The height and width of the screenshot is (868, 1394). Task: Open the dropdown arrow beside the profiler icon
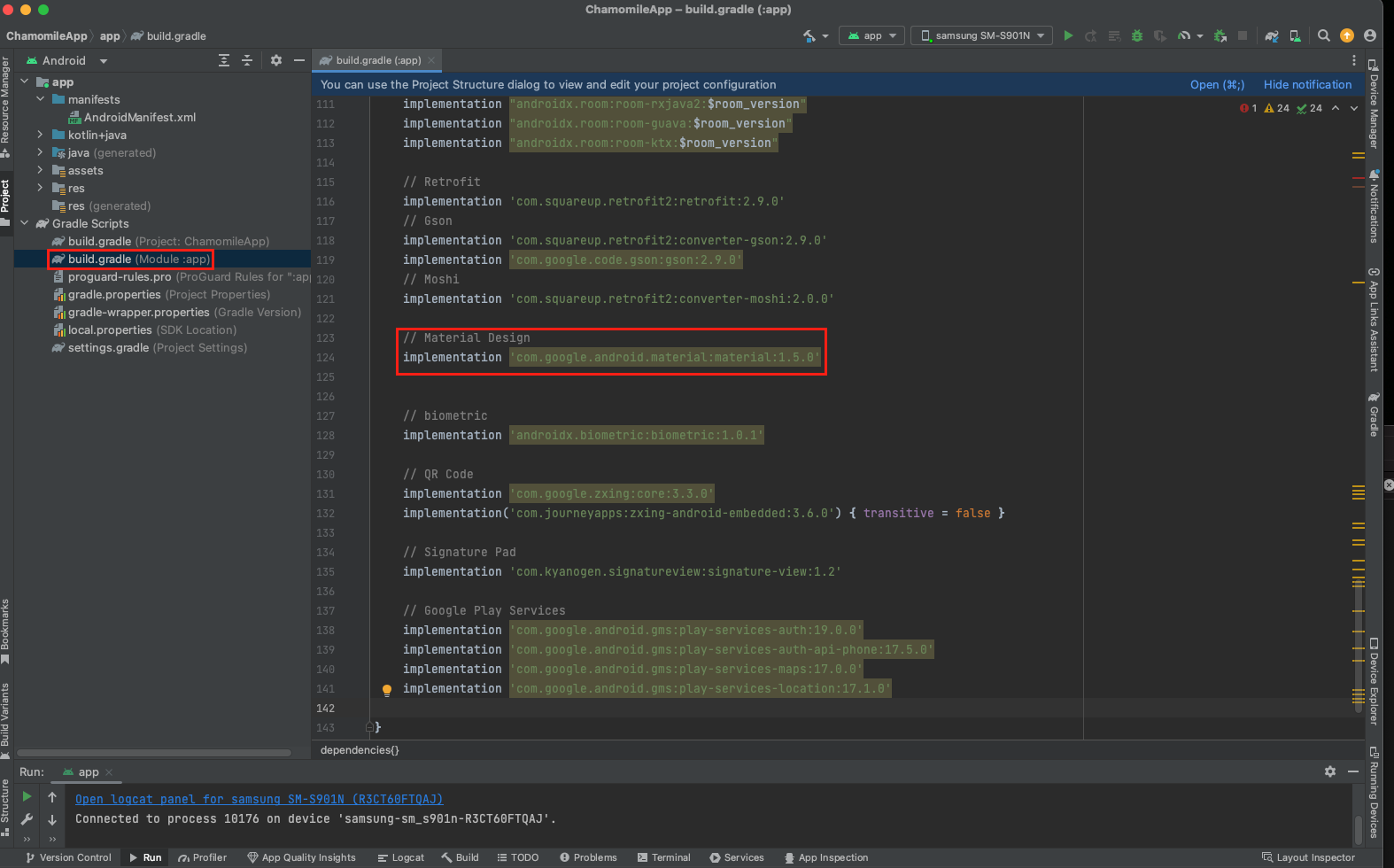click(x=1200, y=36)
